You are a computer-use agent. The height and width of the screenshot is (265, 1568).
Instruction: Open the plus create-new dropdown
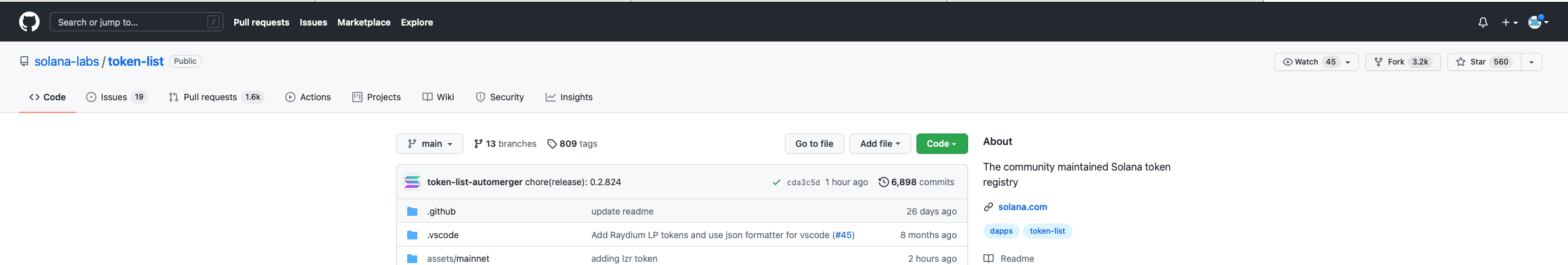pyautogui.click(x=1509, y=22)
